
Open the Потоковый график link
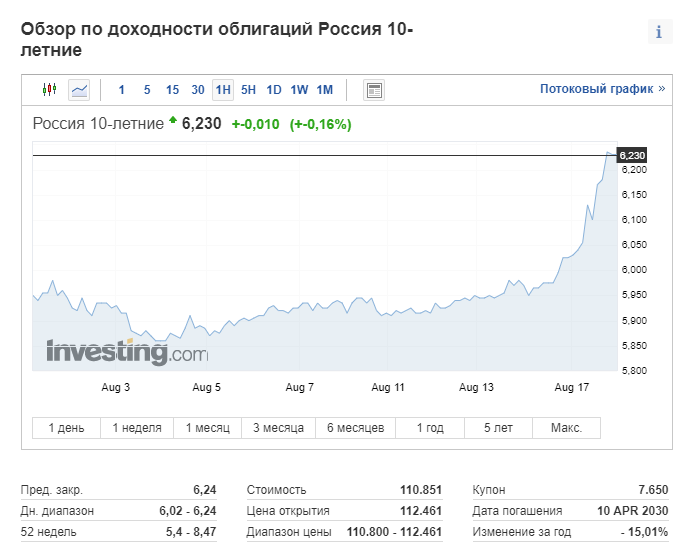(x=602, y=89)
